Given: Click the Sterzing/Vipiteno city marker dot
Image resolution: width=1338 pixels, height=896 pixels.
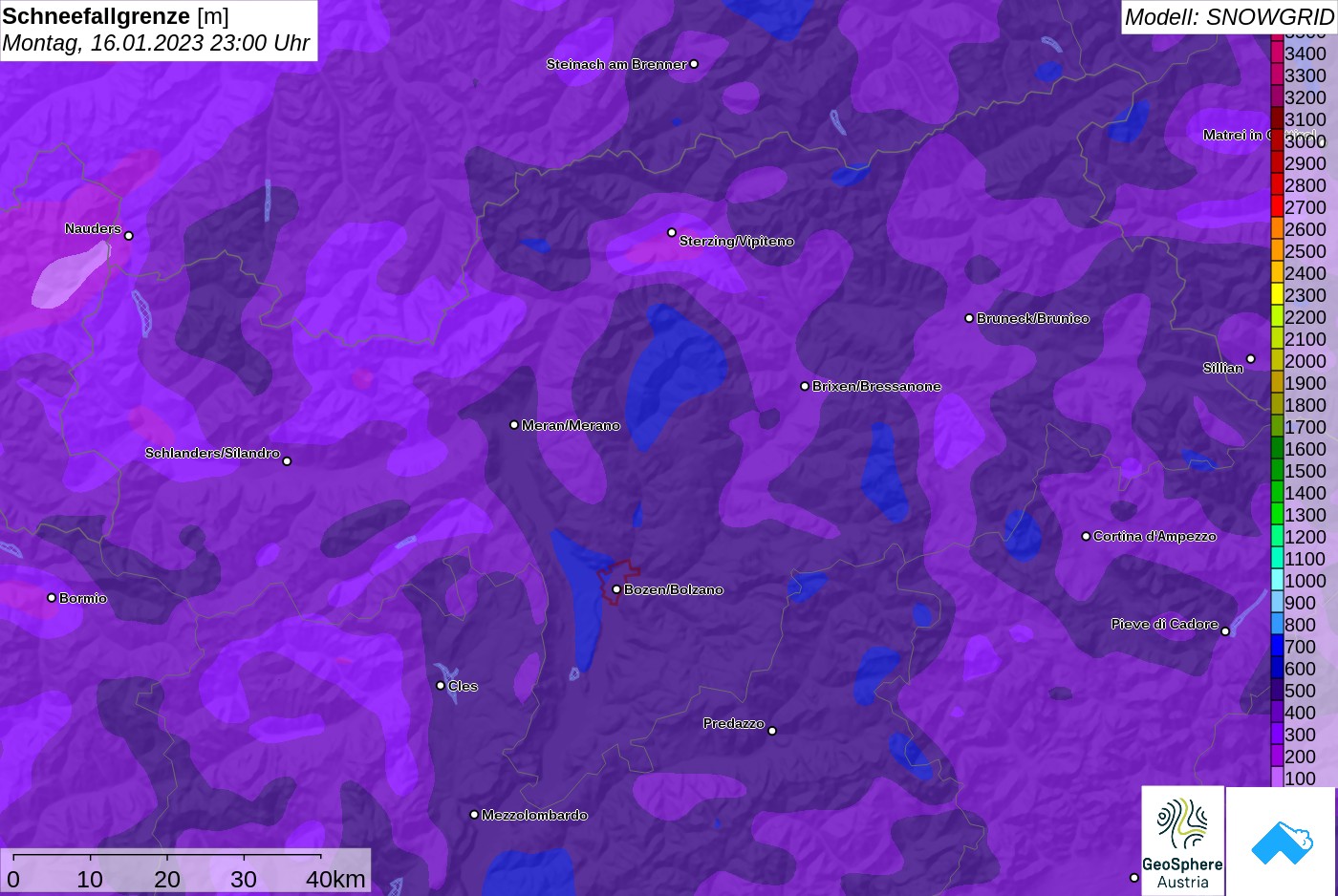Looking at the screenshot, I should coord(672,232).
